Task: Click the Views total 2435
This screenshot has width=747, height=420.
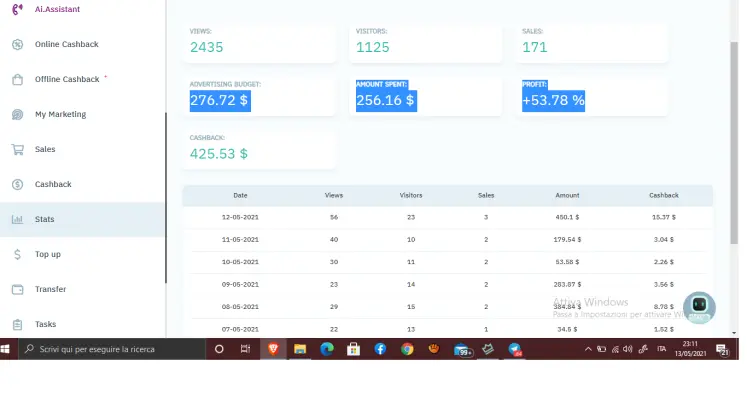Action: pyautogui.click(x=206, y=47)
